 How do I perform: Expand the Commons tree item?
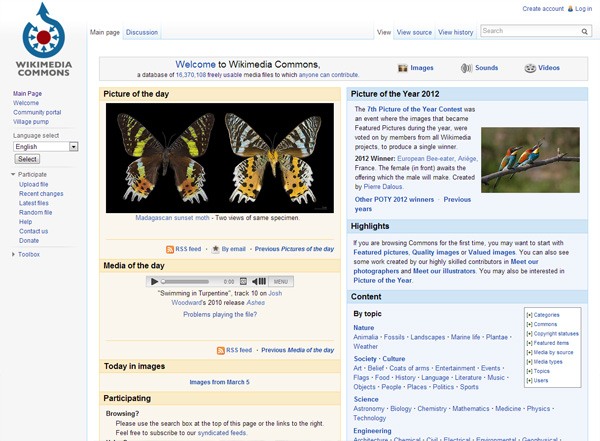(529, 324)
